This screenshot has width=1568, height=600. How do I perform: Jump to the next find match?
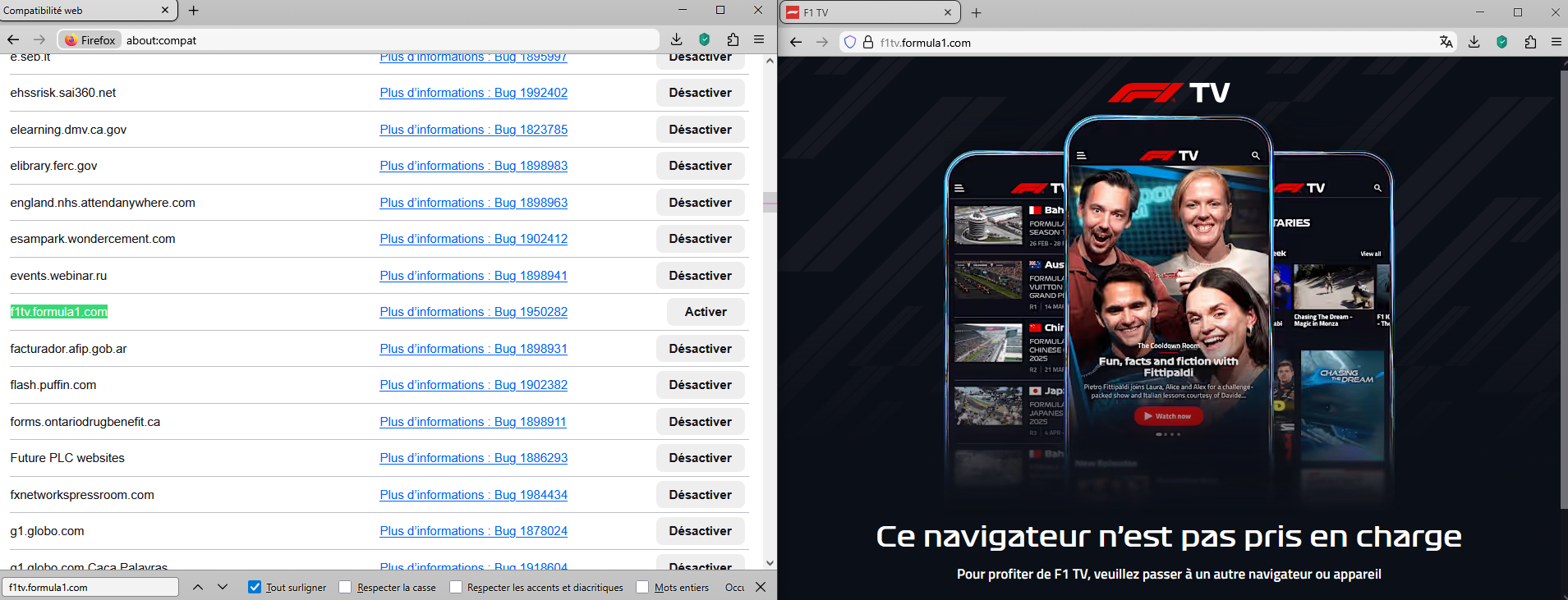pos(223,587)
